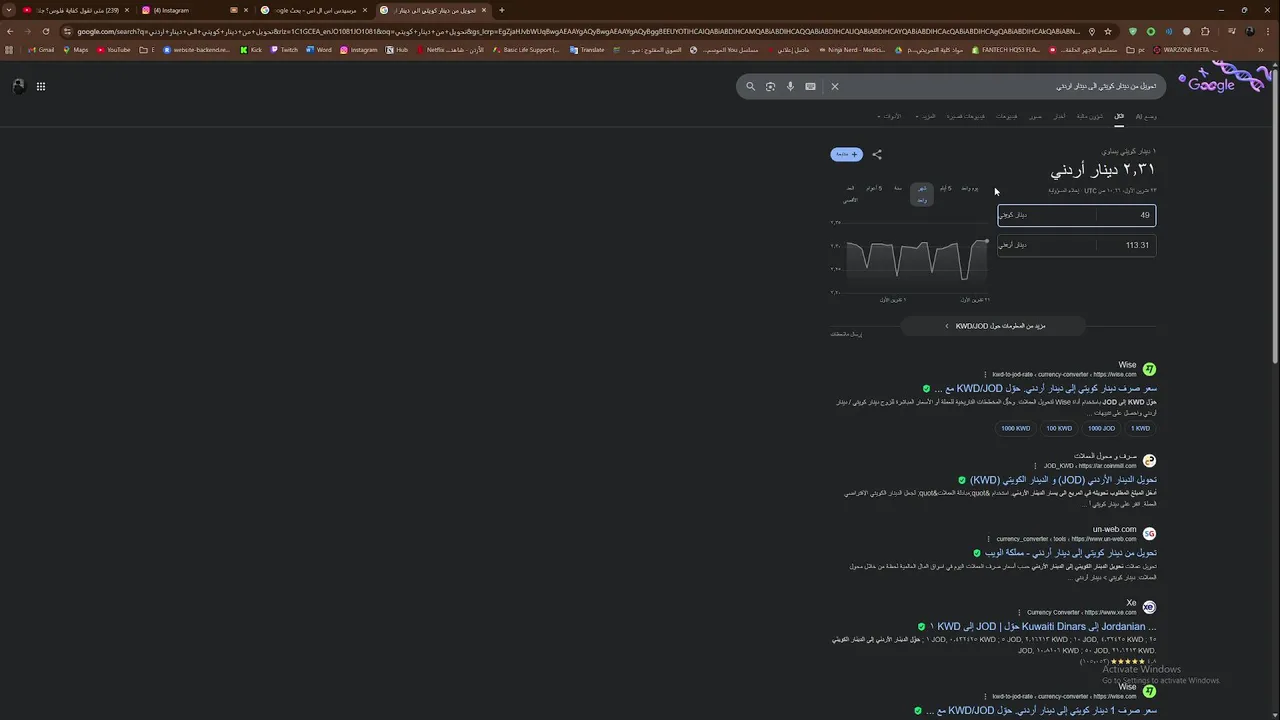
Task: Open the YouTube bookmark
Action: (x=114, y=49)
